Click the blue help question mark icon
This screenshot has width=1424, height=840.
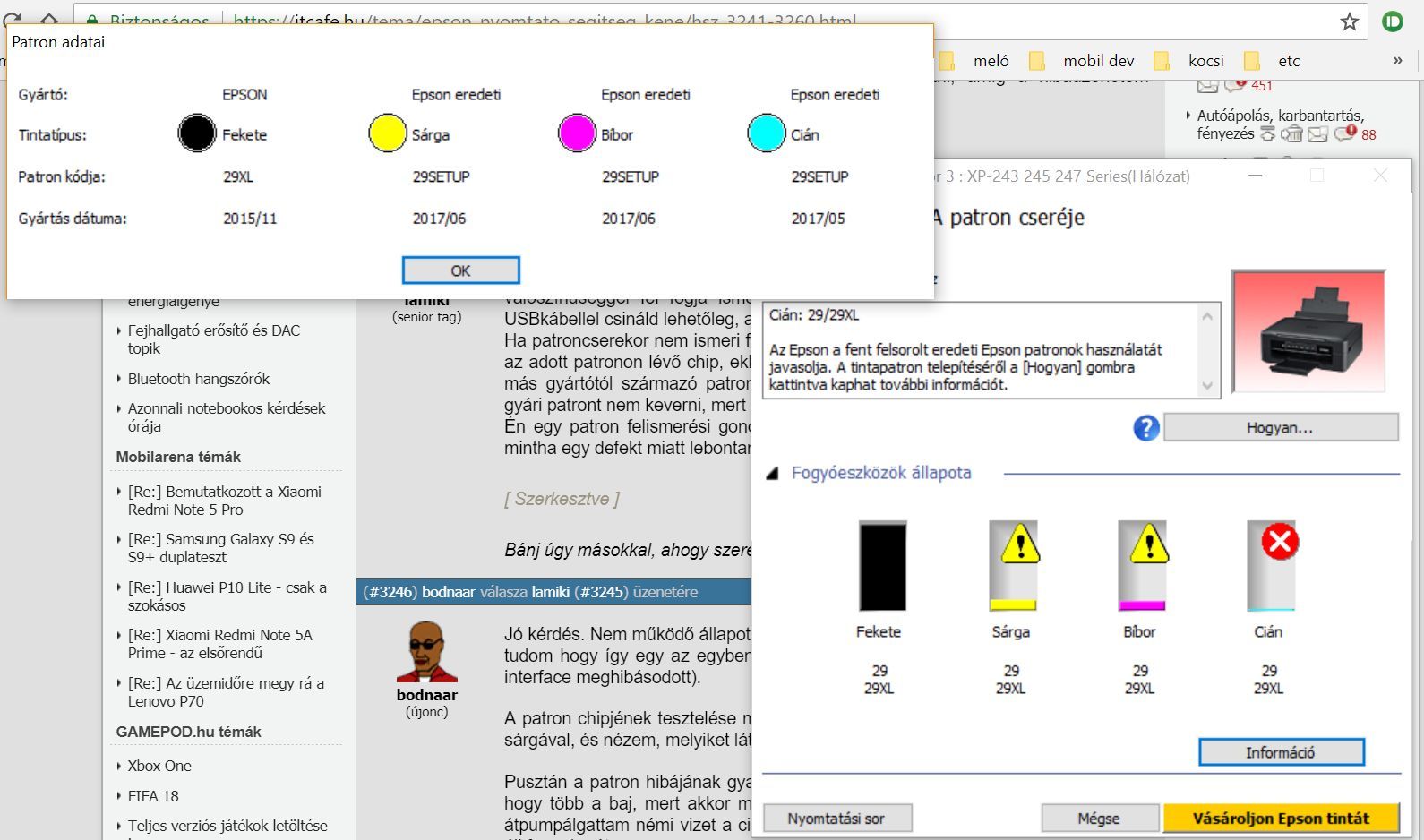point(1146,428)
